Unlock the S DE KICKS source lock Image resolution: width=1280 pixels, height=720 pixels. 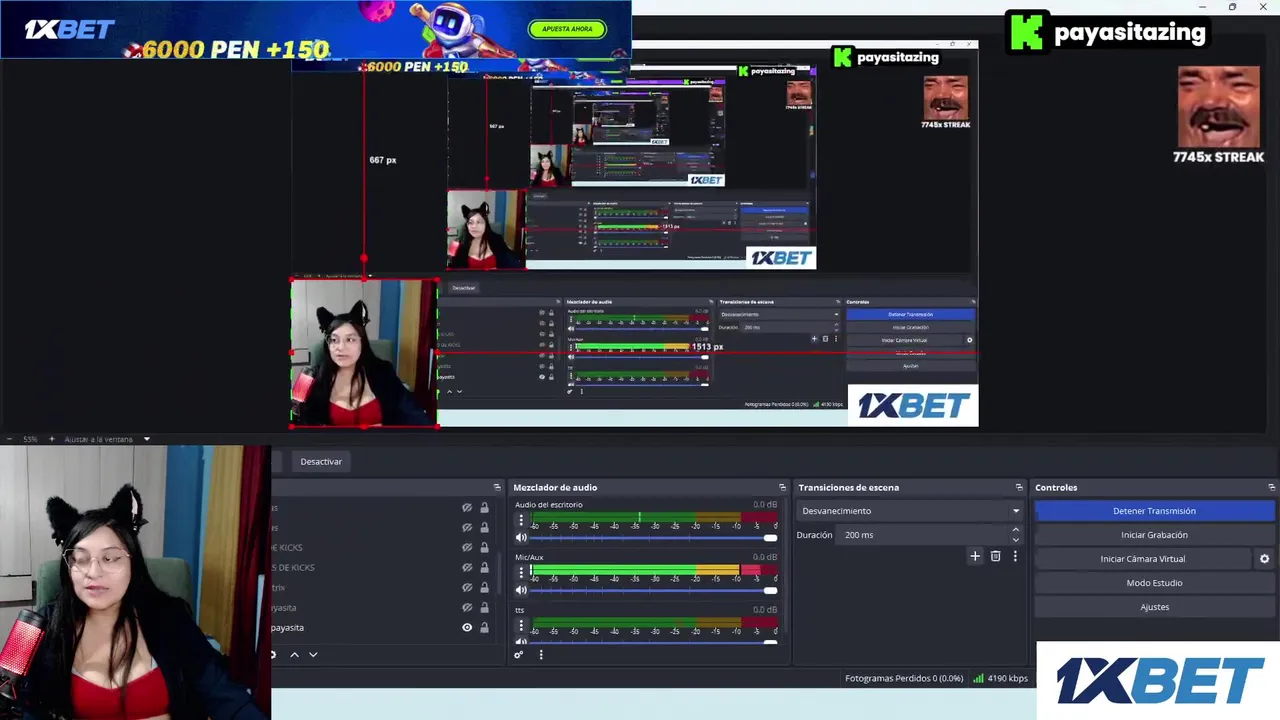pyautogui.click(x=484, y=568)
